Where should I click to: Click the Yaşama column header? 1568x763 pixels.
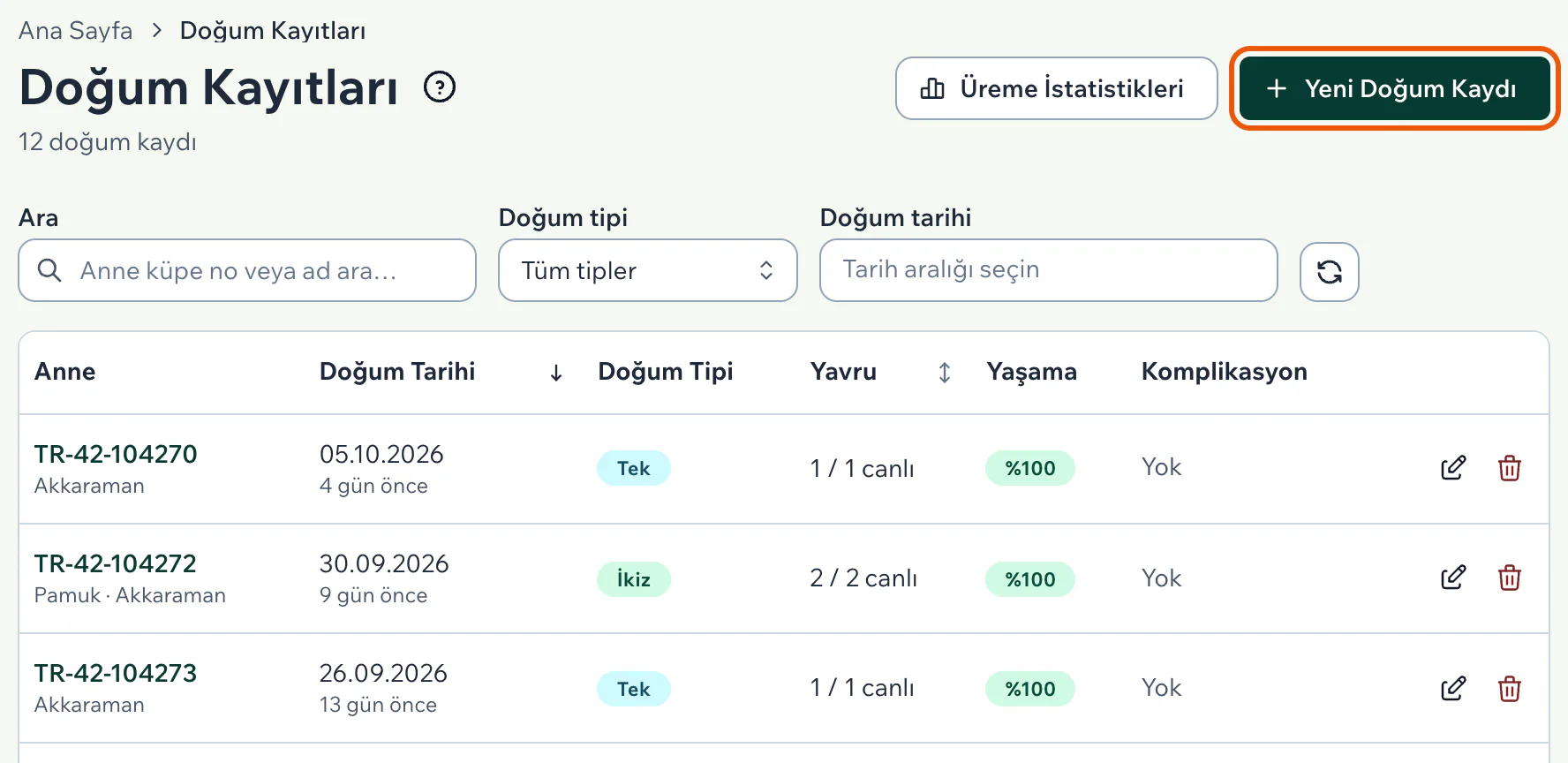click(x=1032, y=372)
